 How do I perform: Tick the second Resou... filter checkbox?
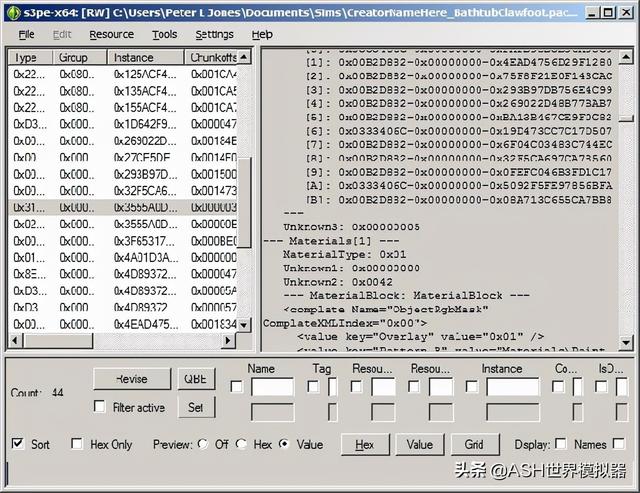(x=414, y=386)
